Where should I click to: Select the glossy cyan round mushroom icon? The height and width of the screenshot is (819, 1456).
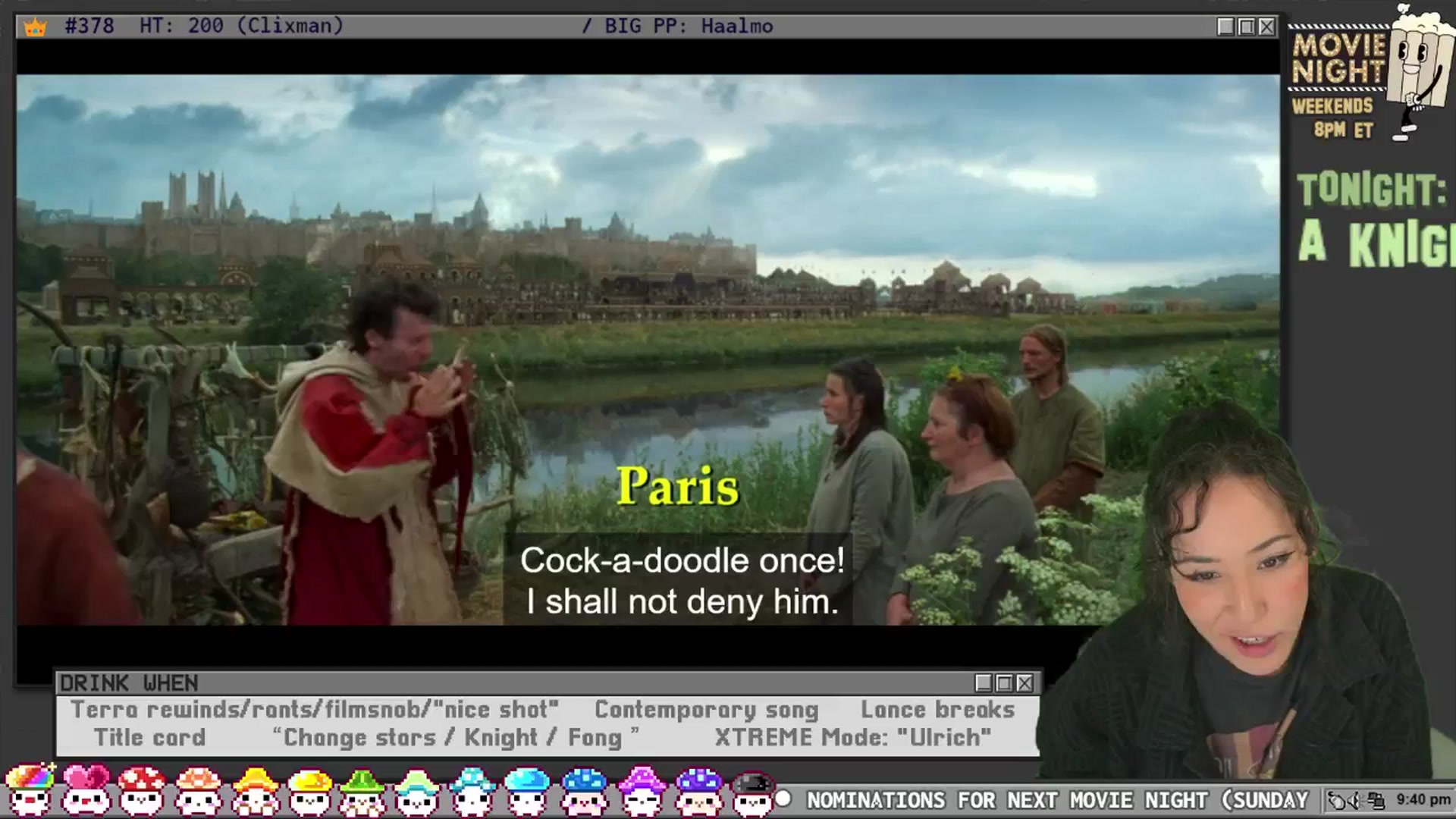tap(527, 791)
